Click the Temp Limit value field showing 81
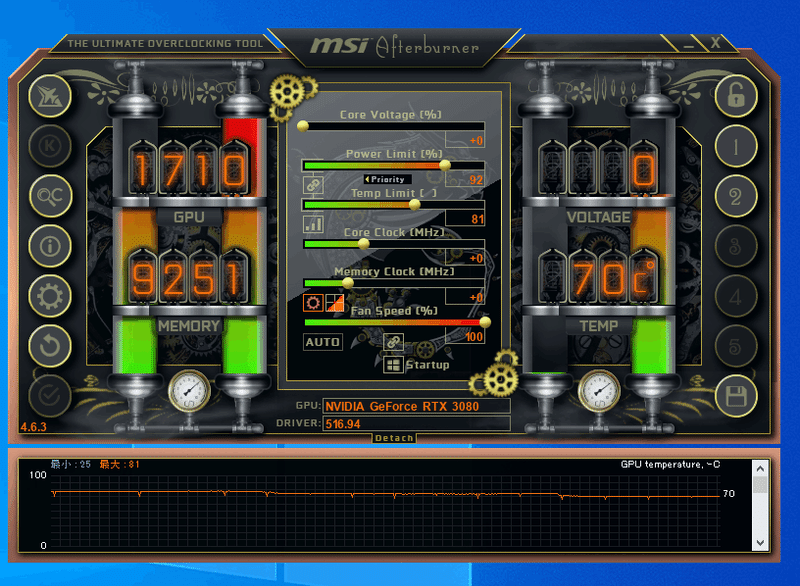 [465, 219]
